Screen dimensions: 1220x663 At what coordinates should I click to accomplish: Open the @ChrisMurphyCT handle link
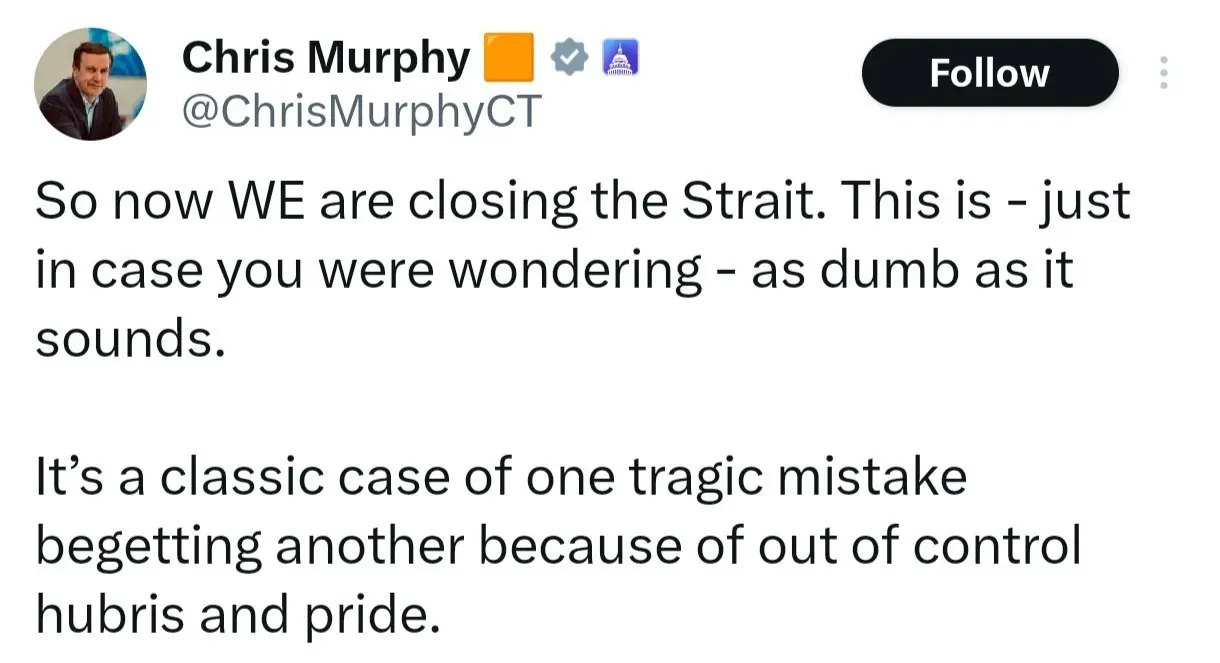[359, 113]
